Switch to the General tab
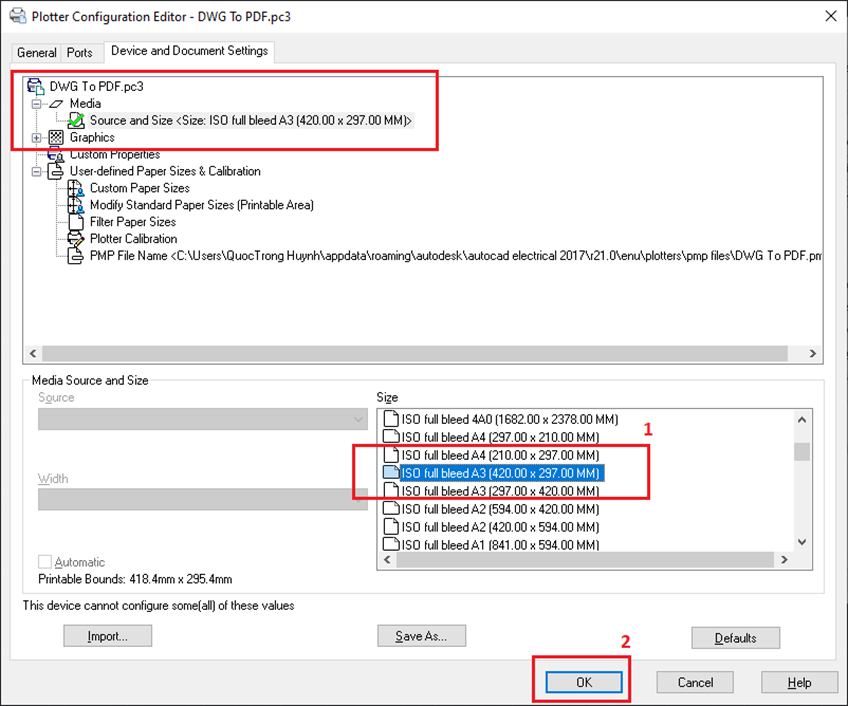 click(x=37, y=53)
